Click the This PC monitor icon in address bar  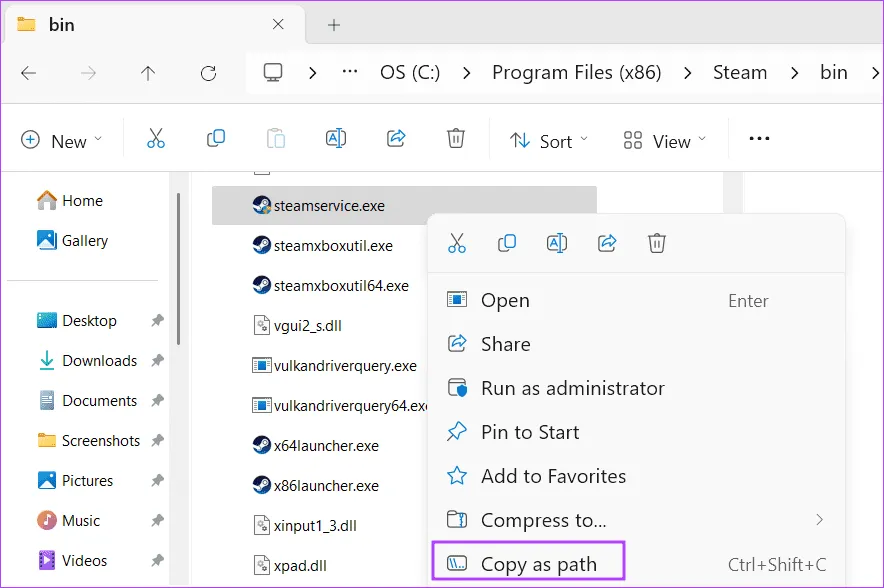273,72
